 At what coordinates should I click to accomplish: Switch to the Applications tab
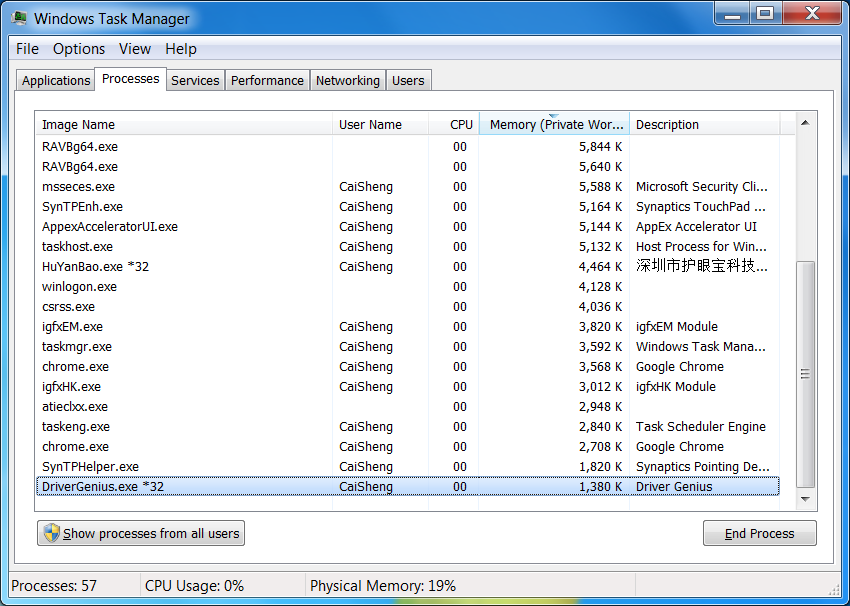pyautogui.click(x=55, y=80)
